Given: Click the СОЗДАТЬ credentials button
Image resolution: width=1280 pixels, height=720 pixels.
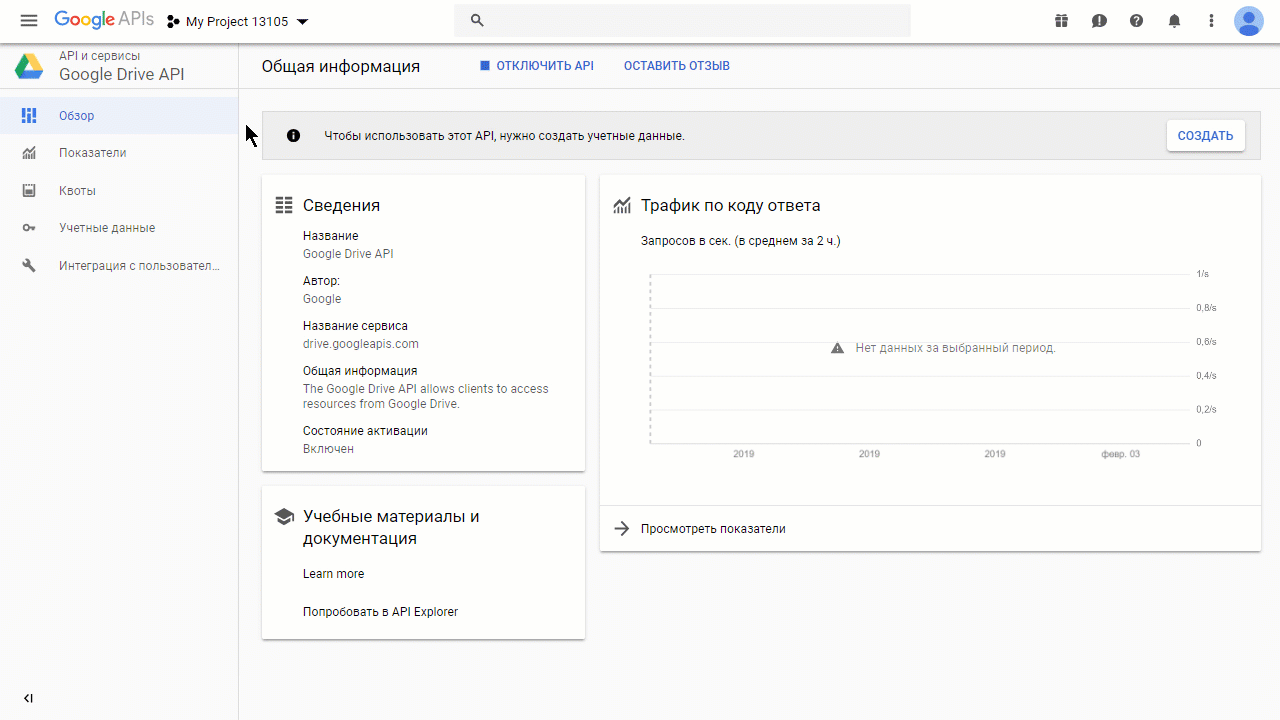Looking at the screenshot, I should pos(1205,136).
